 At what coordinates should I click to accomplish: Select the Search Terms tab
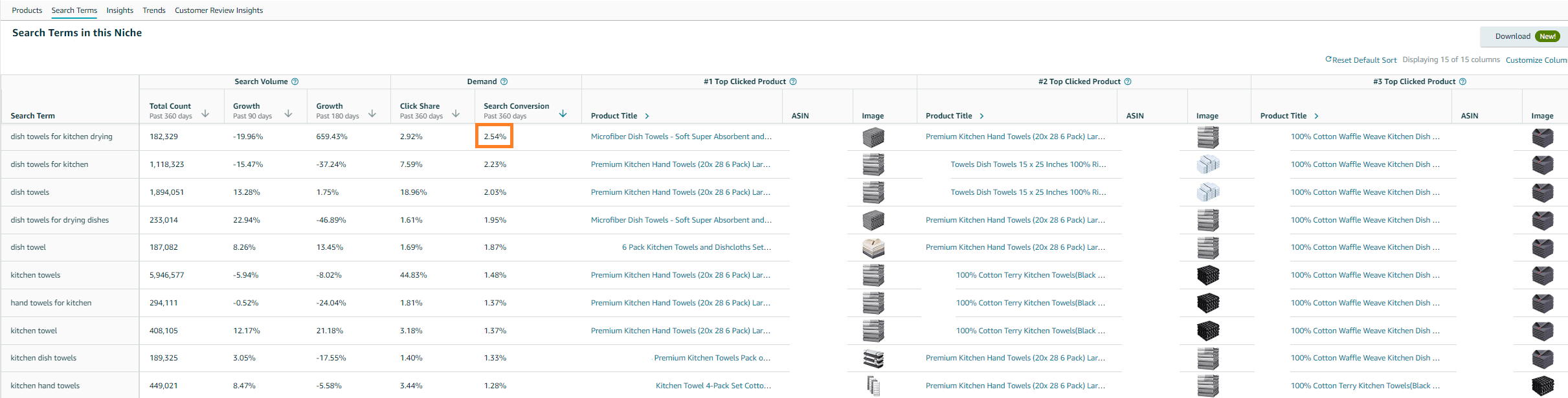pyautogui.click(x=74, y=10)
